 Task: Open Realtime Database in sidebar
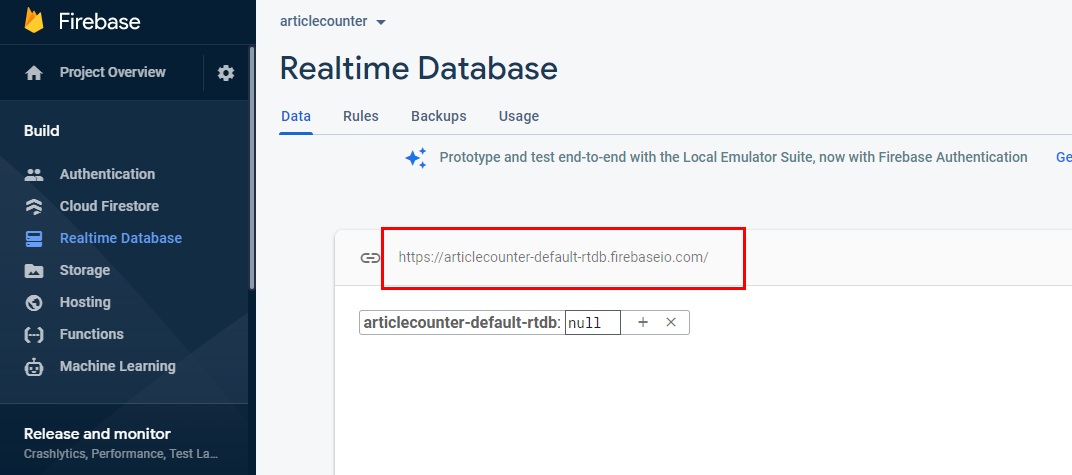[120, 239]
